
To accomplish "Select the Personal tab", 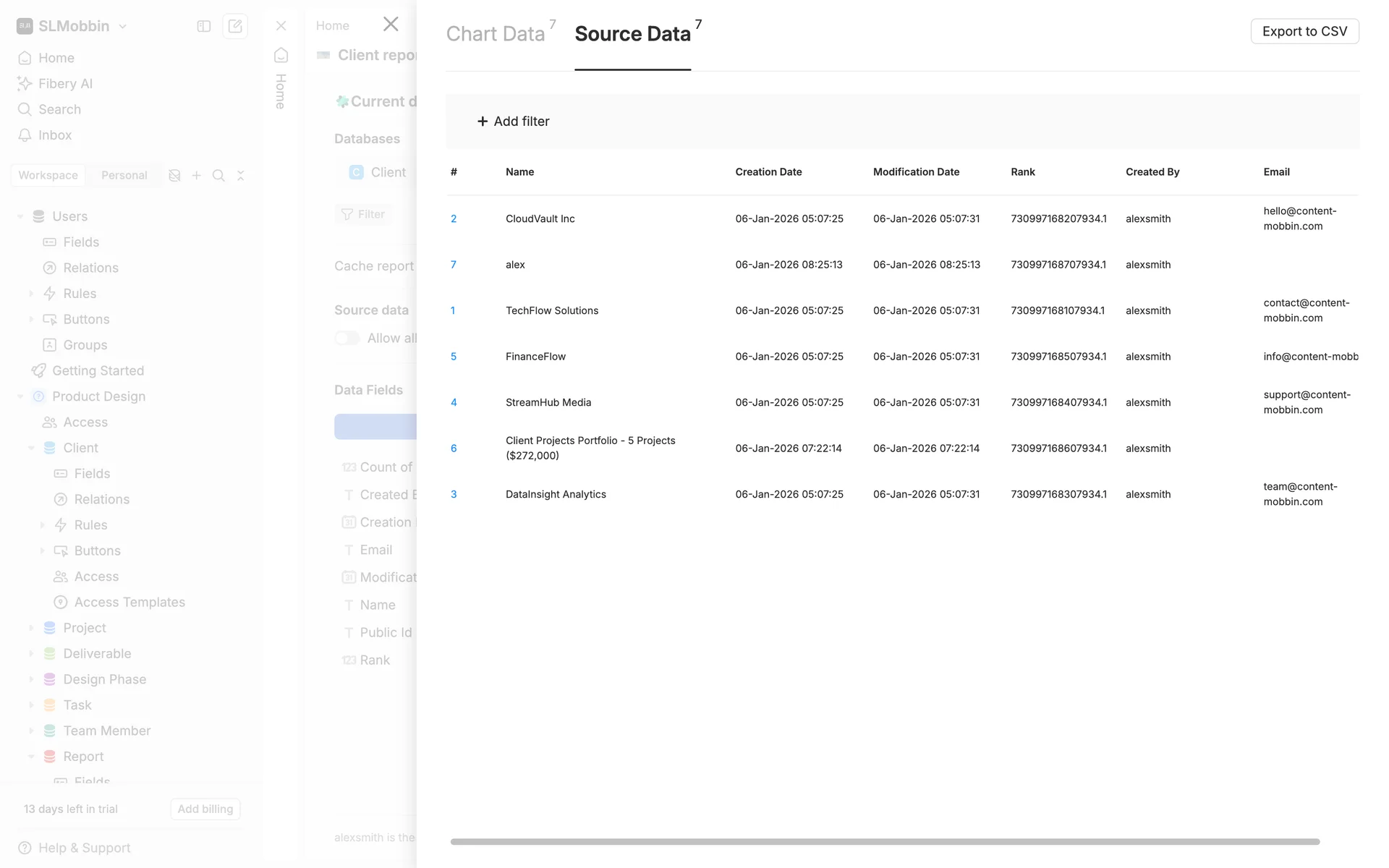I will click(x=124, y=175).
